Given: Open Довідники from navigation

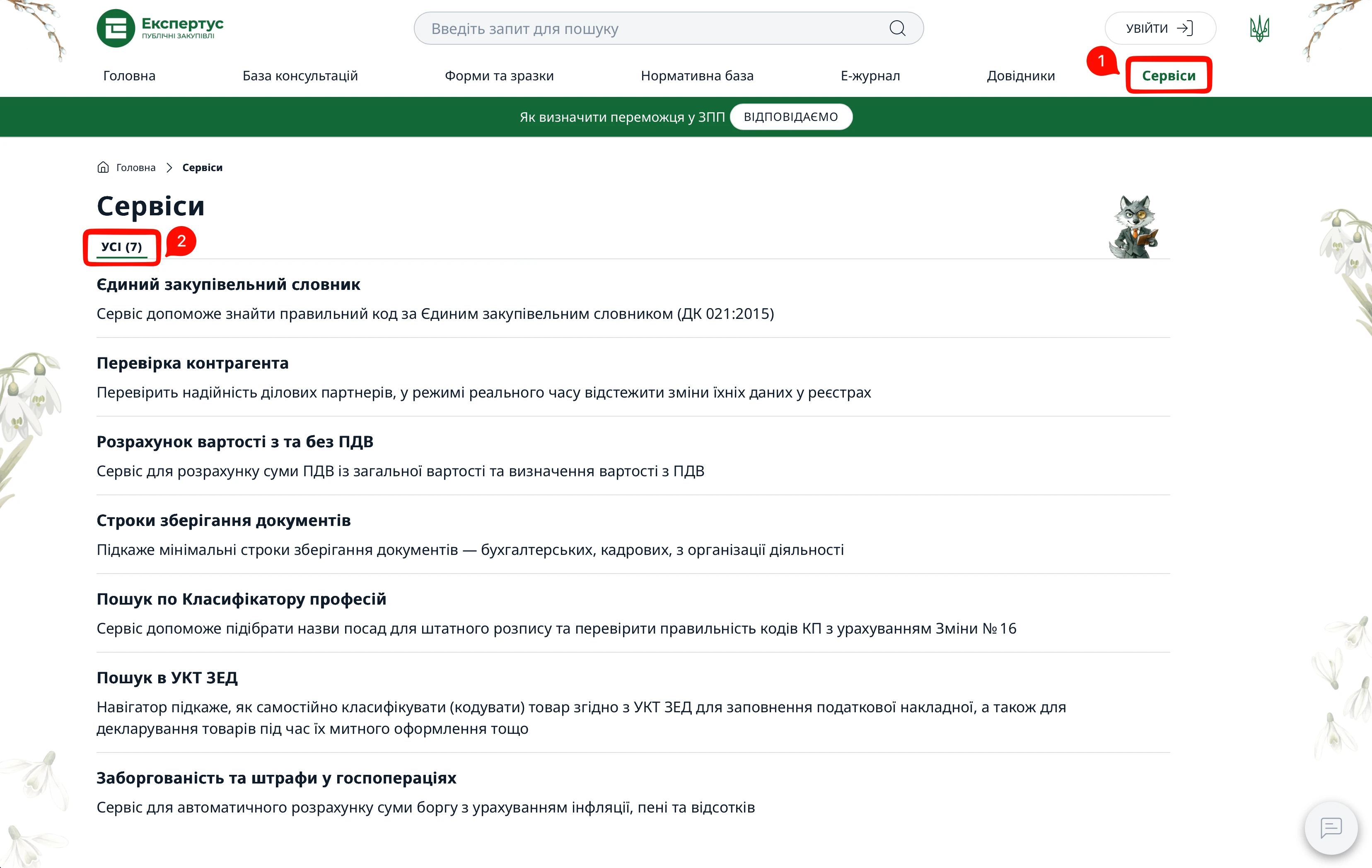Looking at the screenshot, I should click(x=1021, y=75).
